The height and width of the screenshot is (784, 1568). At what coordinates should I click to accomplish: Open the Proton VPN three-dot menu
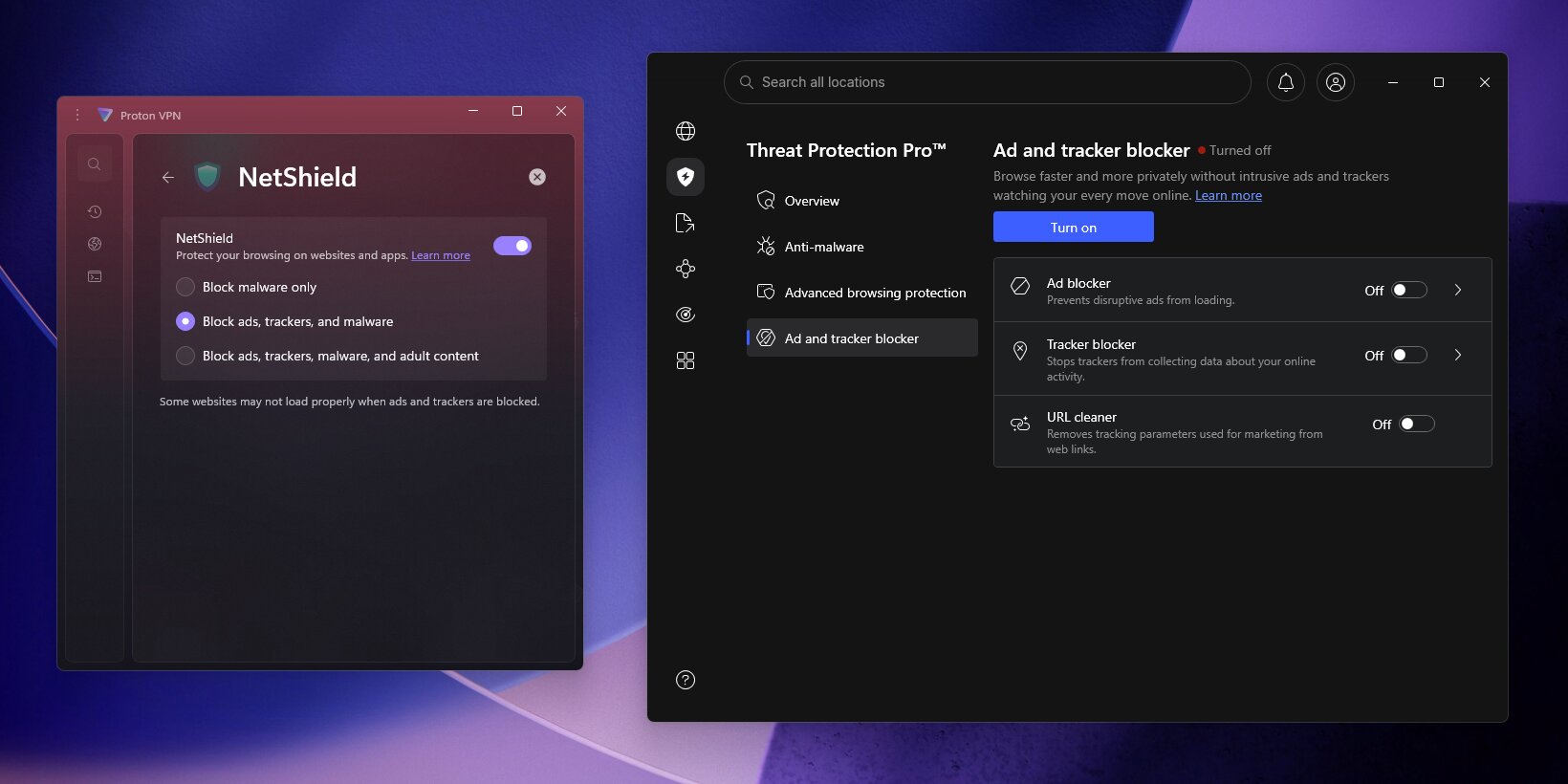tap(77, 115)
